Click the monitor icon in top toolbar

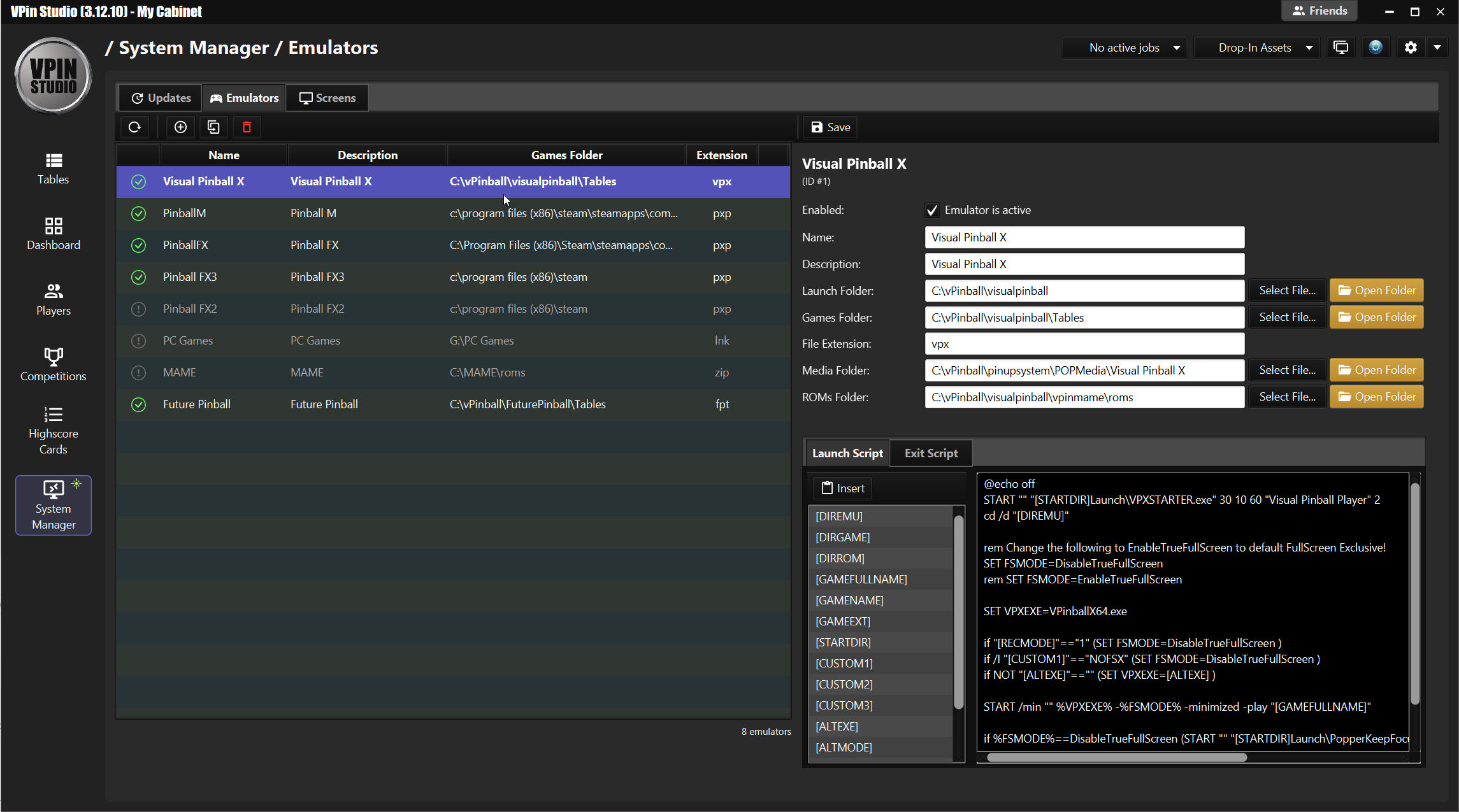[1340, 48]
